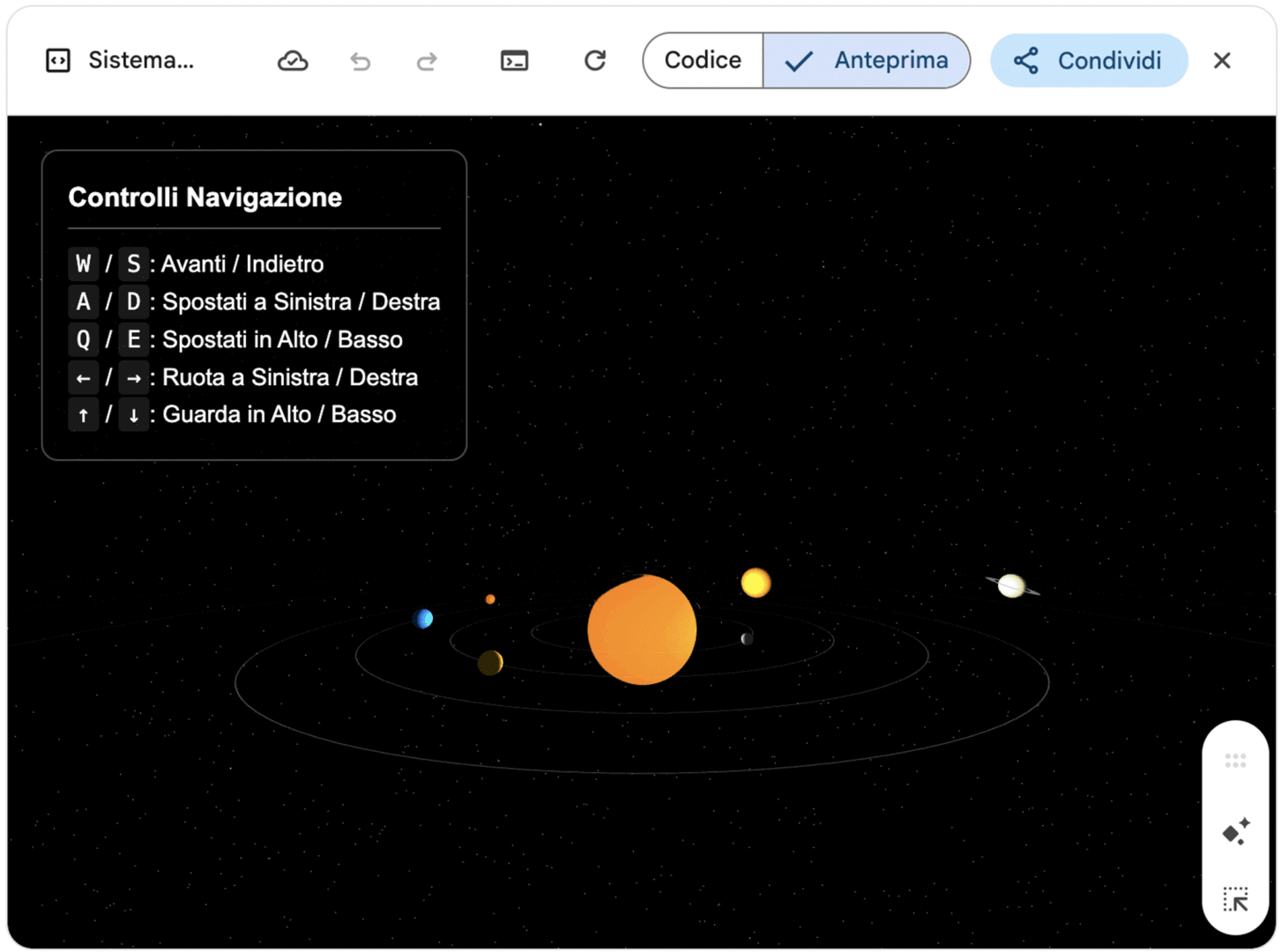The width and height of the screenshot is (1281, 952).
Task: Switch to the Codice tab
Action: click(x=703, y=61)
